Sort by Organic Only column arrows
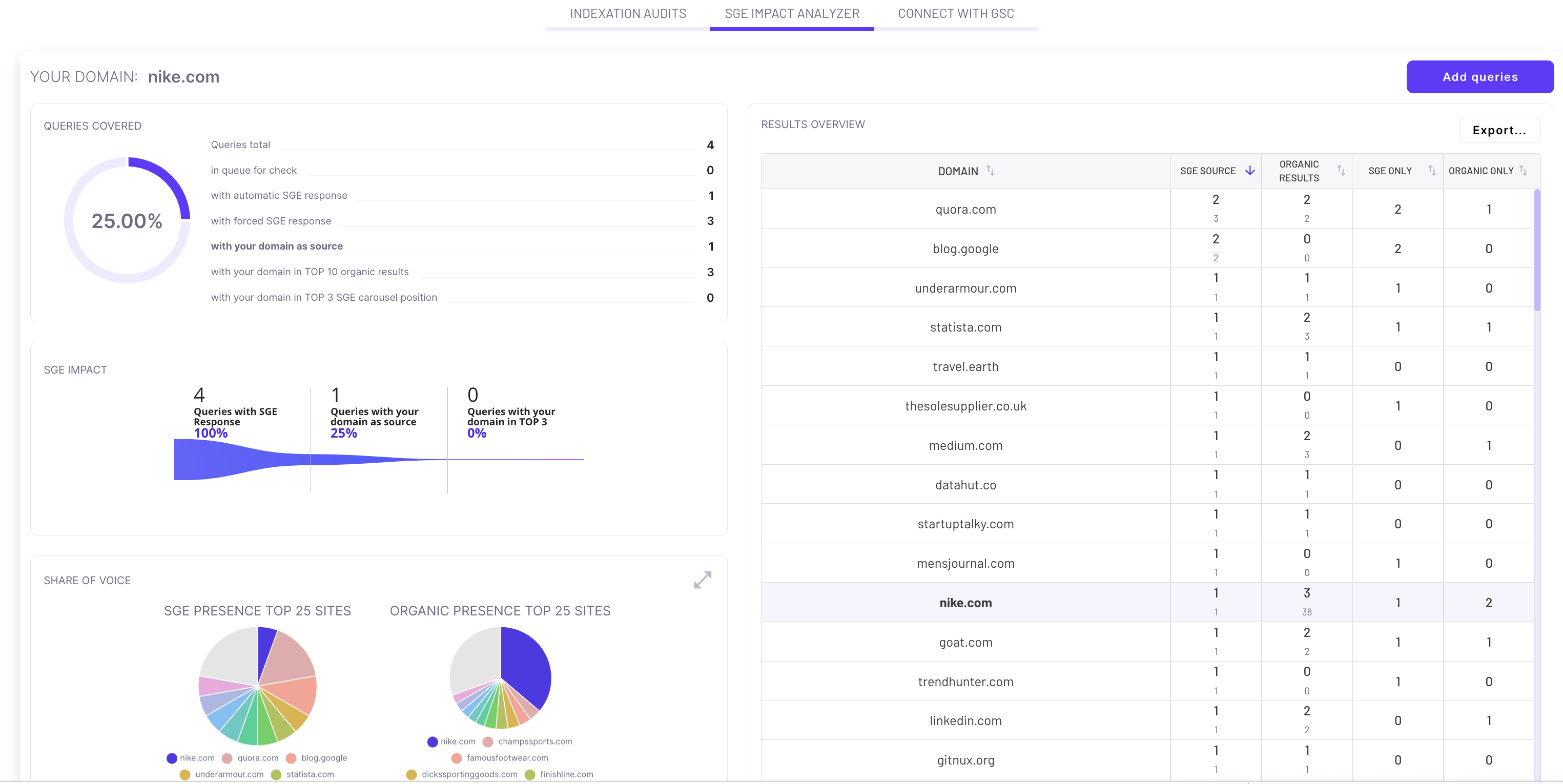This screenshot has width=1563, height=784. pyautogui.click(x=1523, y=171)
